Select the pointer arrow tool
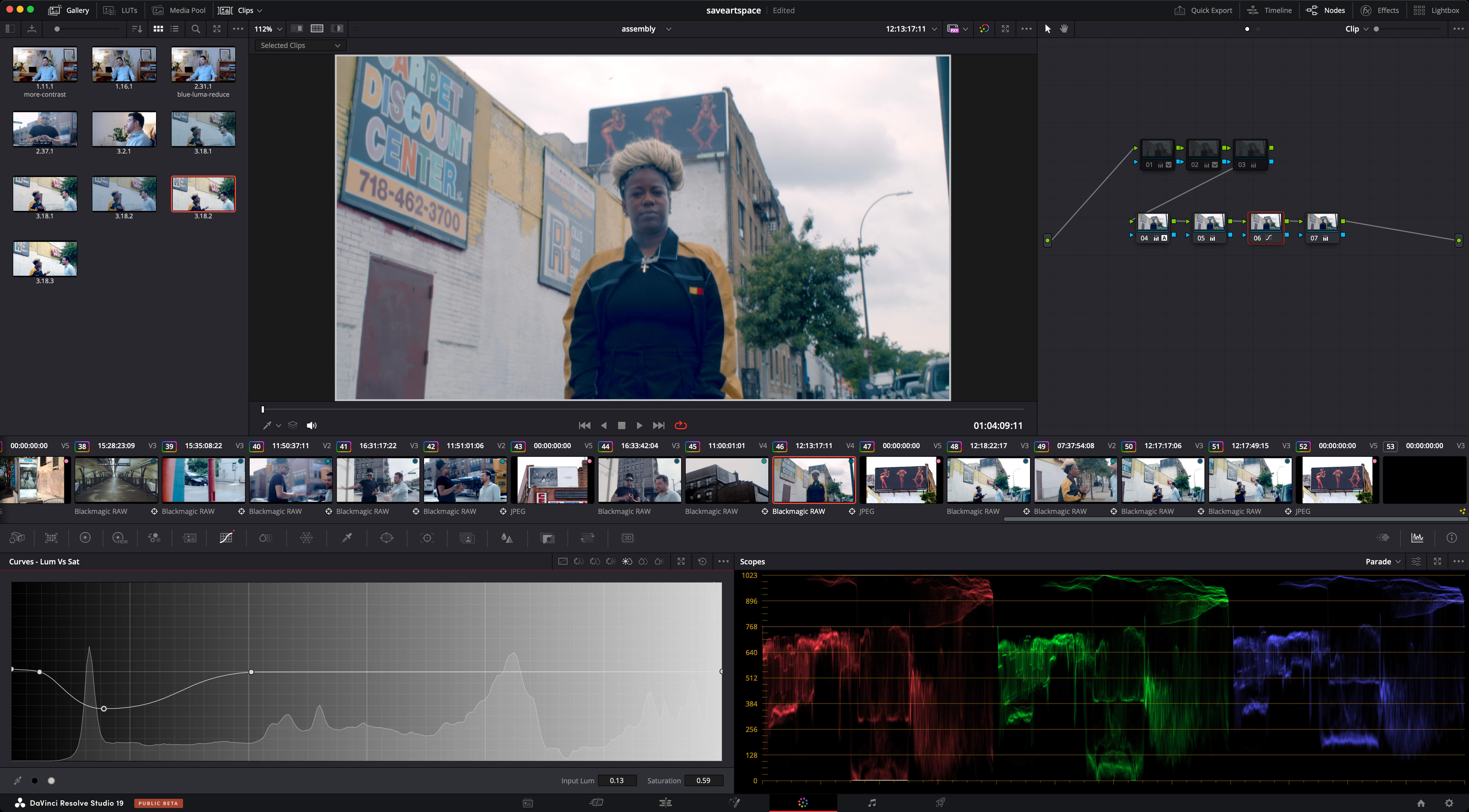The image size is (1469, 812). (1048, 28)
